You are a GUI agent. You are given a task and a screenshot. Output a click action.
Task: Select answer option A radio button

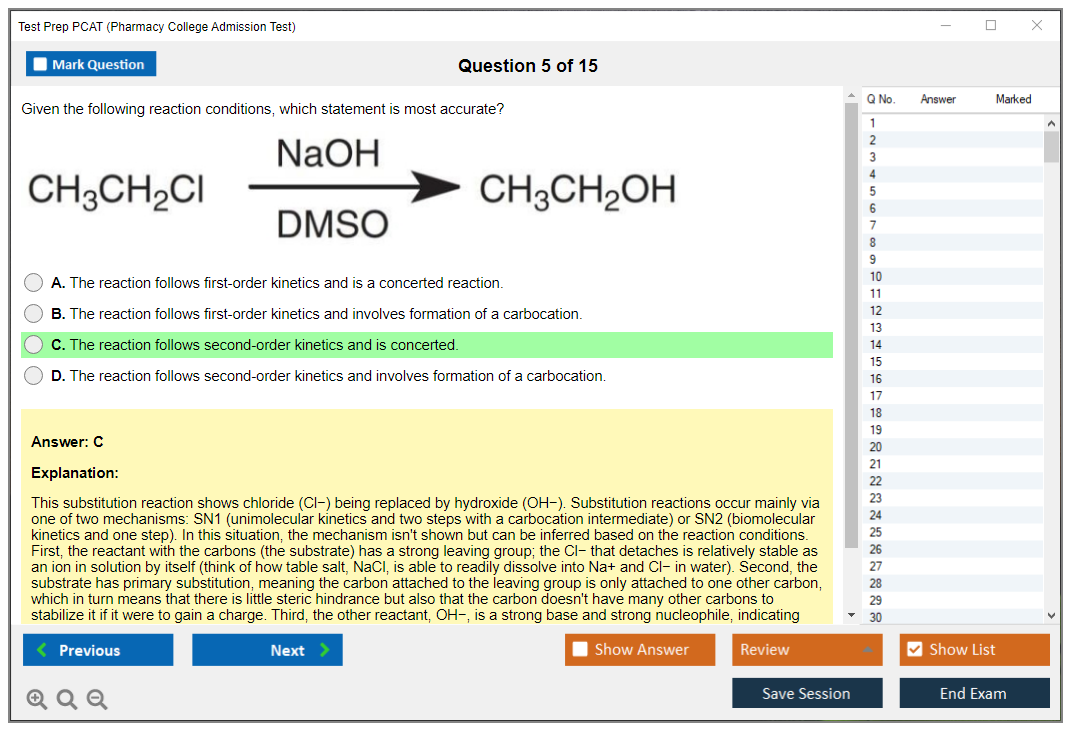(34, 283)
